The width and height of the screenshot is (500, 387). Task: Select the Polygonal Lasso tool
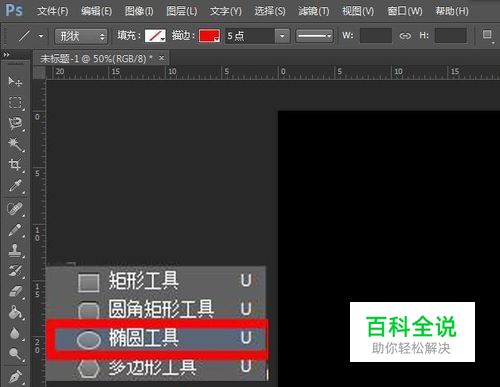[15, 124]
